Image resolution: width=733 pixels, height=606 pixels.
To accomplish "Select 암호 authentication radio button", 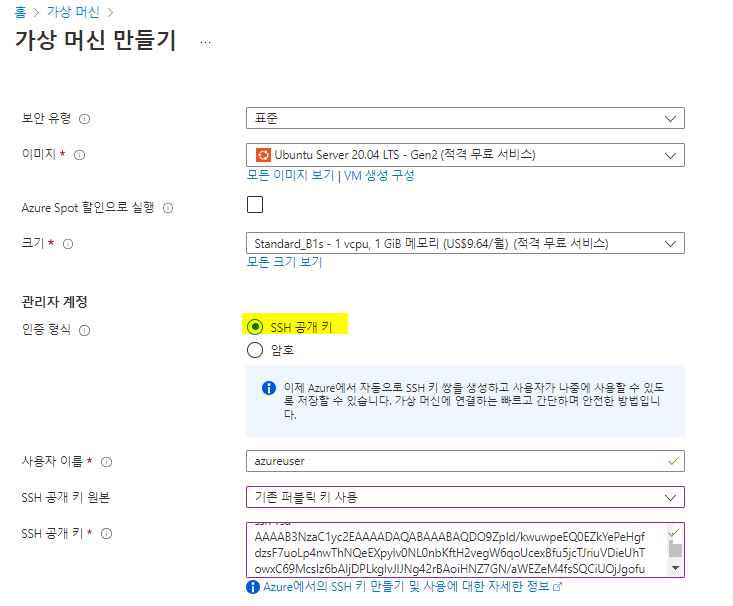I will [x=255, y=350].
